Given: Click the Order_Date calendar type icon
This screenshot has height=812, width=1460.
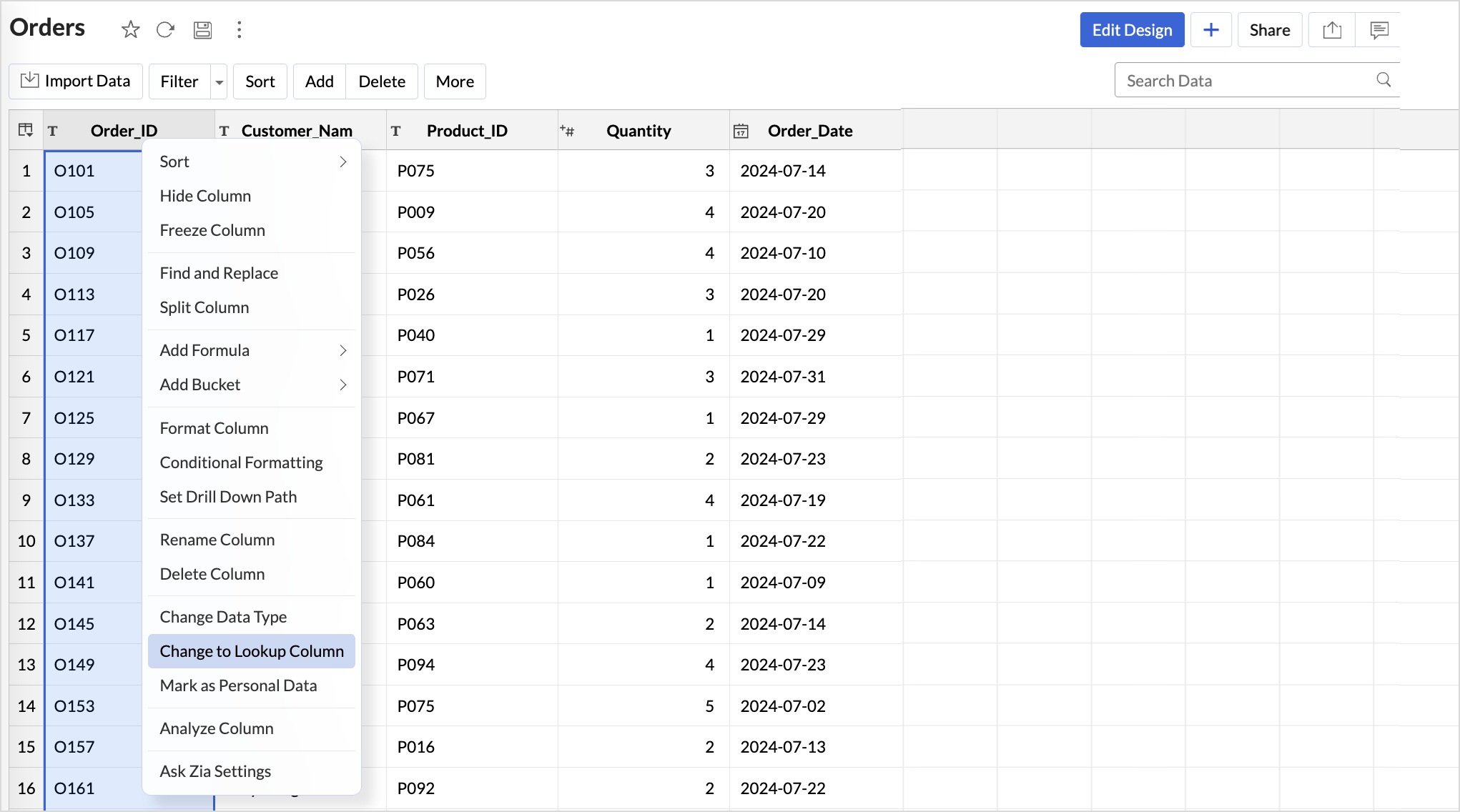Looking at the screenshot, I should click(x=741, y=131).
